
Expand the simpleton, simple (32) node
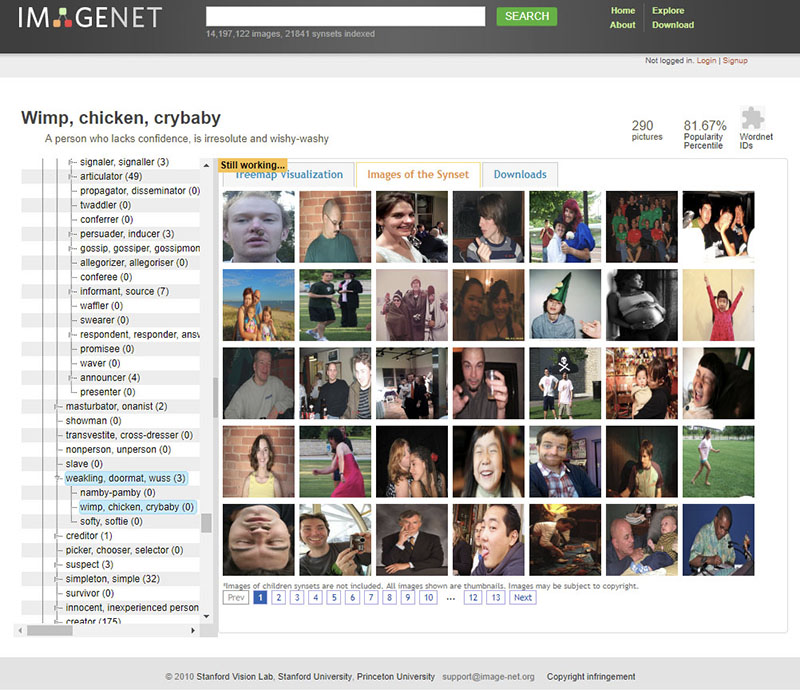57,579
